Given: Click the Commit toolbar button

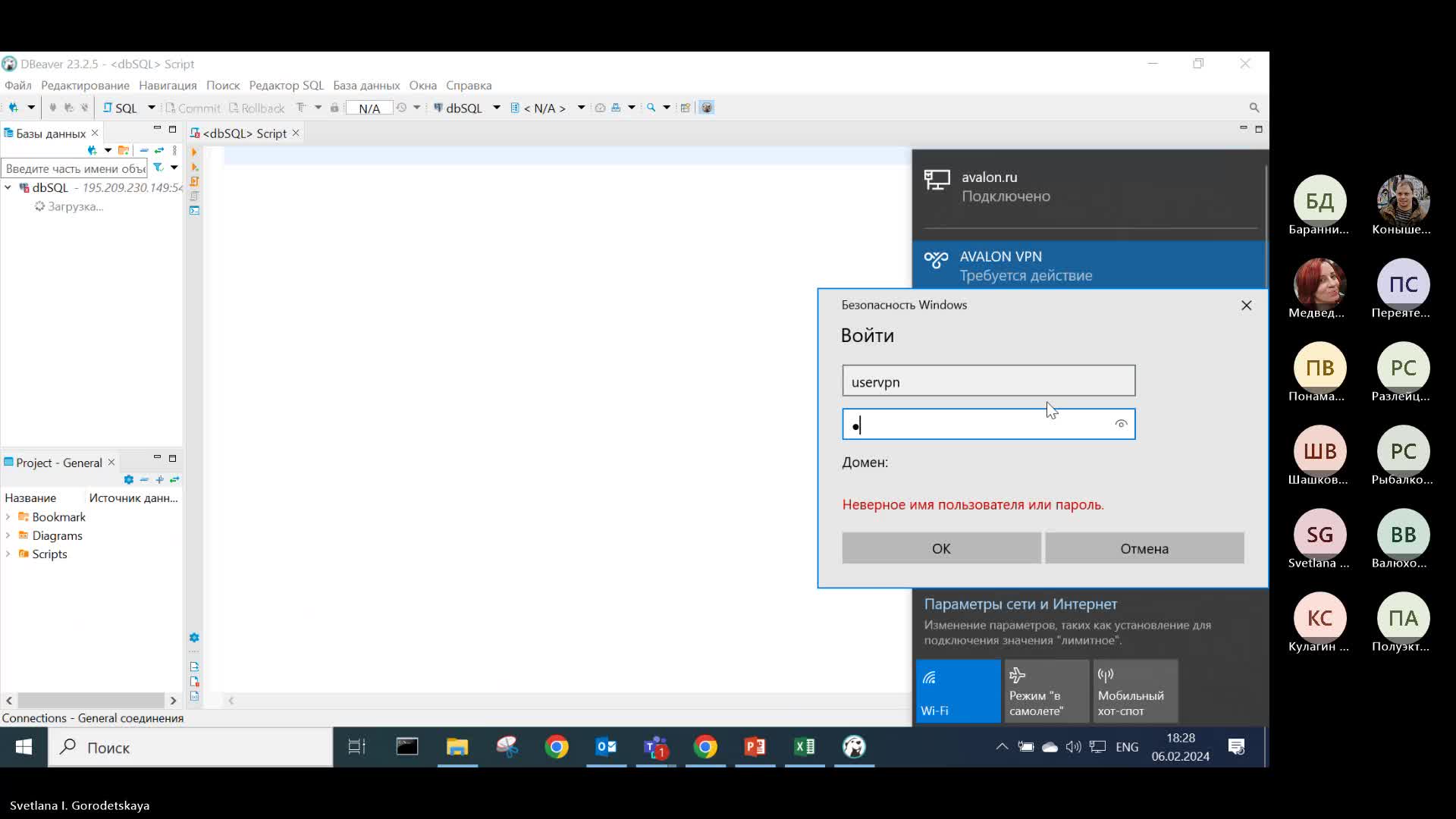Looking at the screenshot, I should (x=193, y=108).
